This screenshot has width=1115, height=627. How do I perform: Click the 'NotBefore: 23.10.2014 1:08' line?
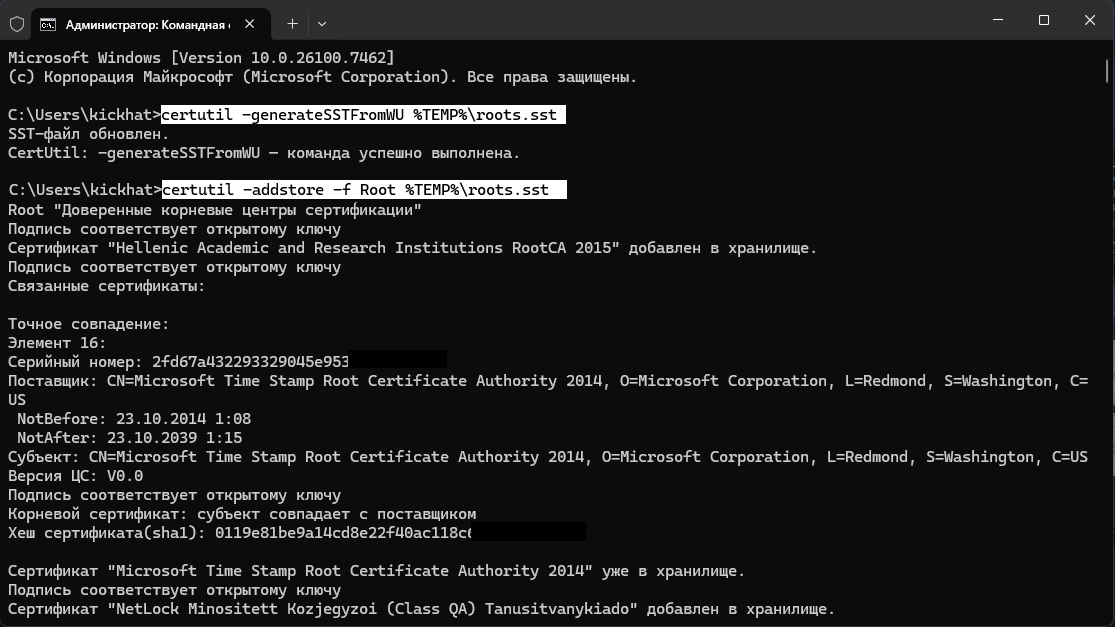pos(134,419)
